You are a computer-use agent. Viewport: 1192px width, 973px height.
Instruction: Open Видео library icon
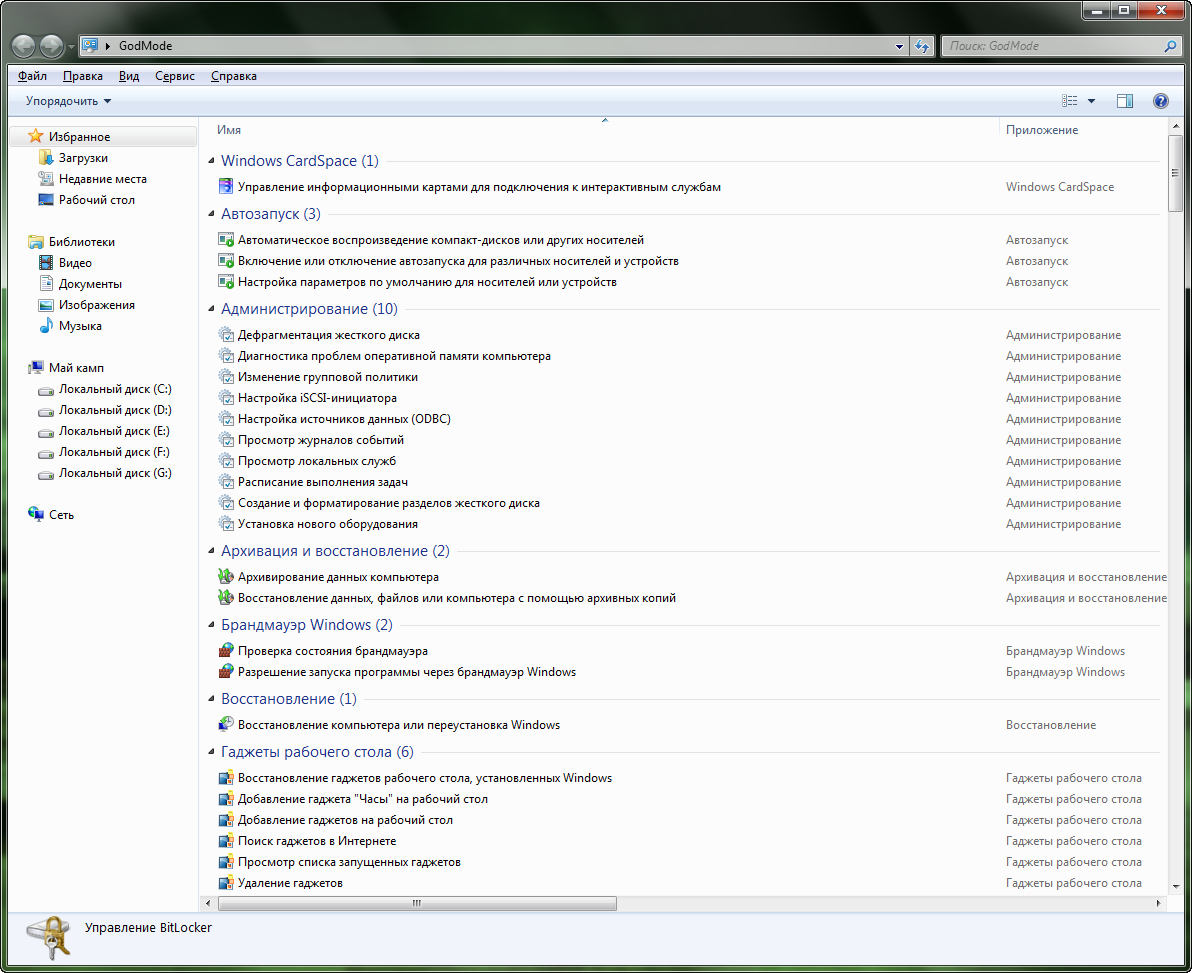click(x=46, y=263)
